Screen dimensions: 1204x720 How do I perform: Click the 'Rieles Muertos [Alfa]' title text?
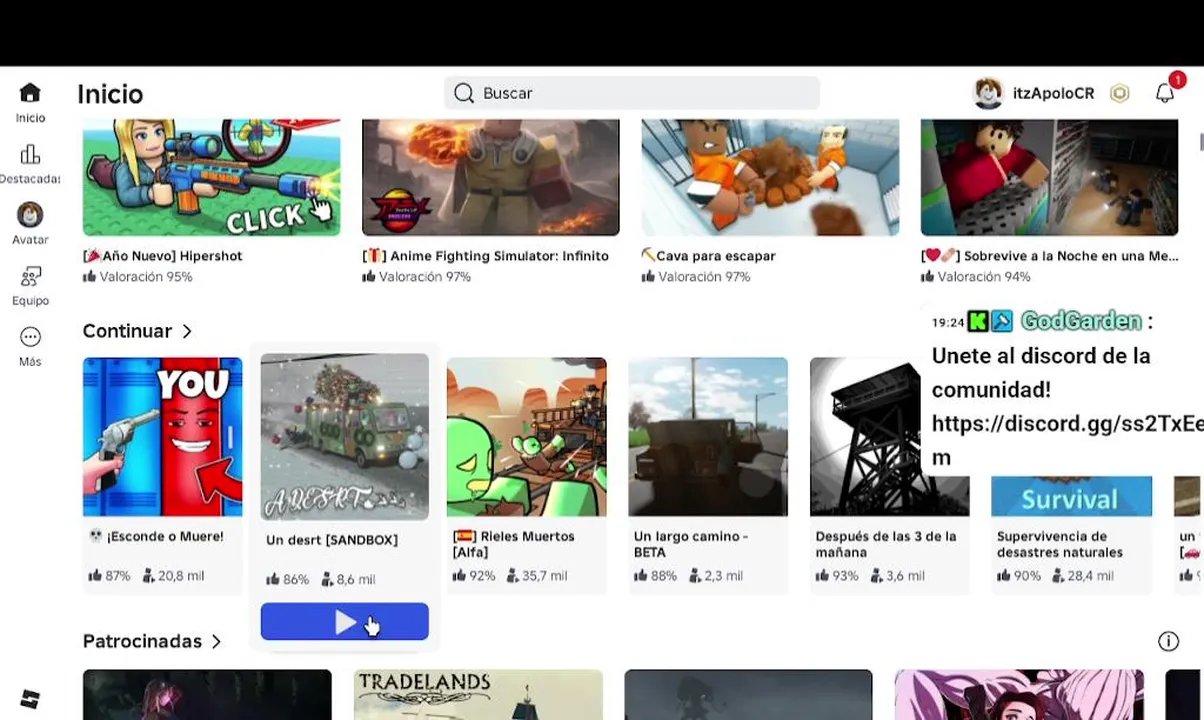click(514, 544)
